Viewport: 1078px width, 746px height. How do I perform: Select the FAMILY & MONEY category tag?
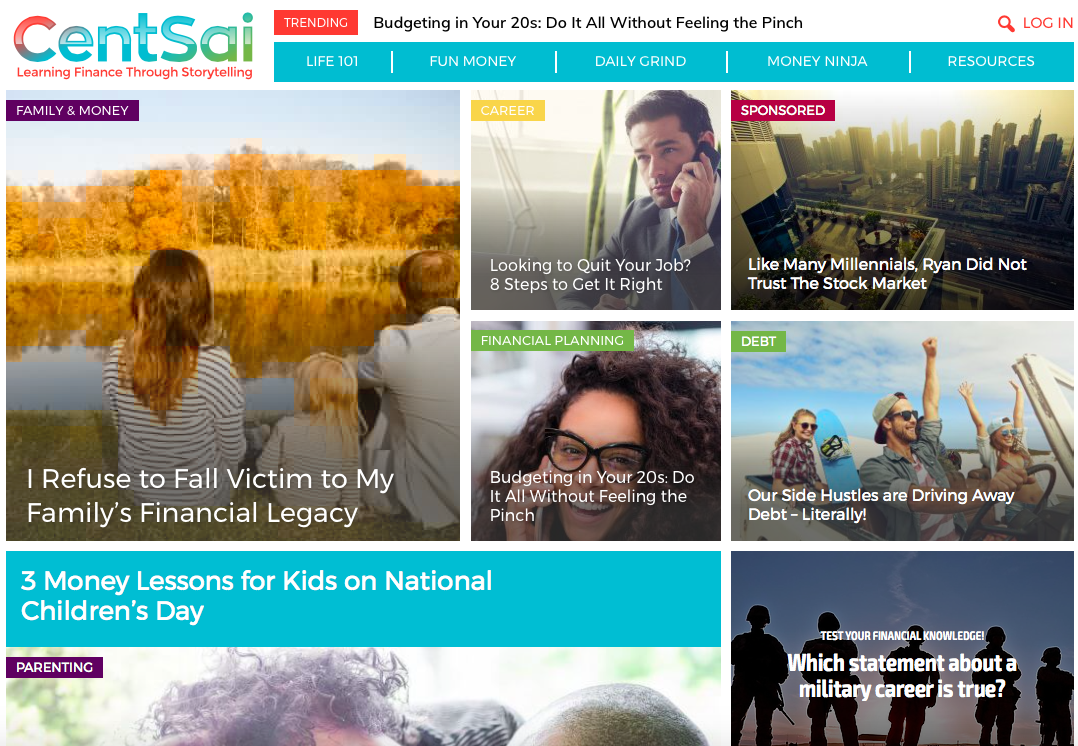coord(72,111)
